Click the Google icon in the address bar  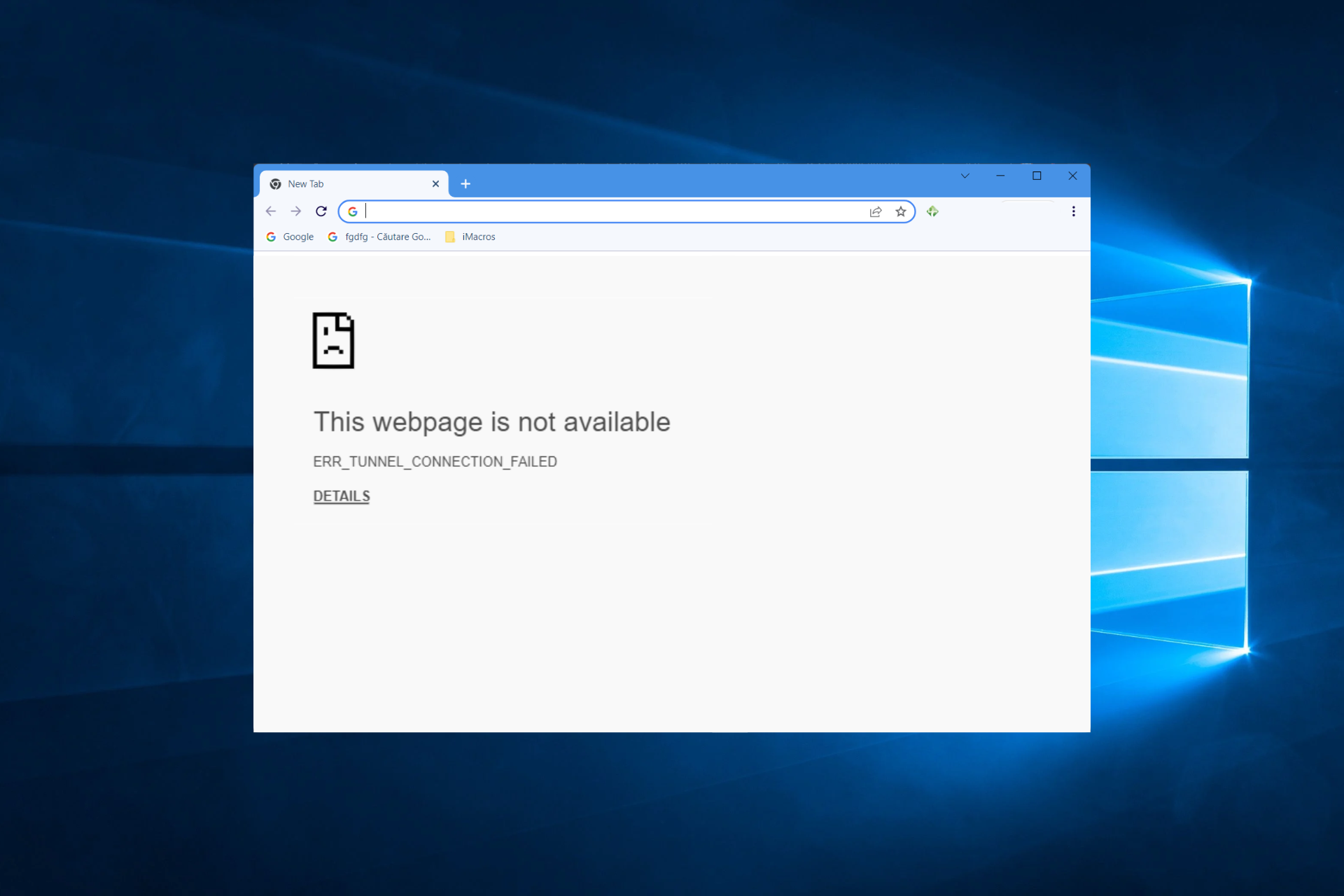click(x=353, y=211)
